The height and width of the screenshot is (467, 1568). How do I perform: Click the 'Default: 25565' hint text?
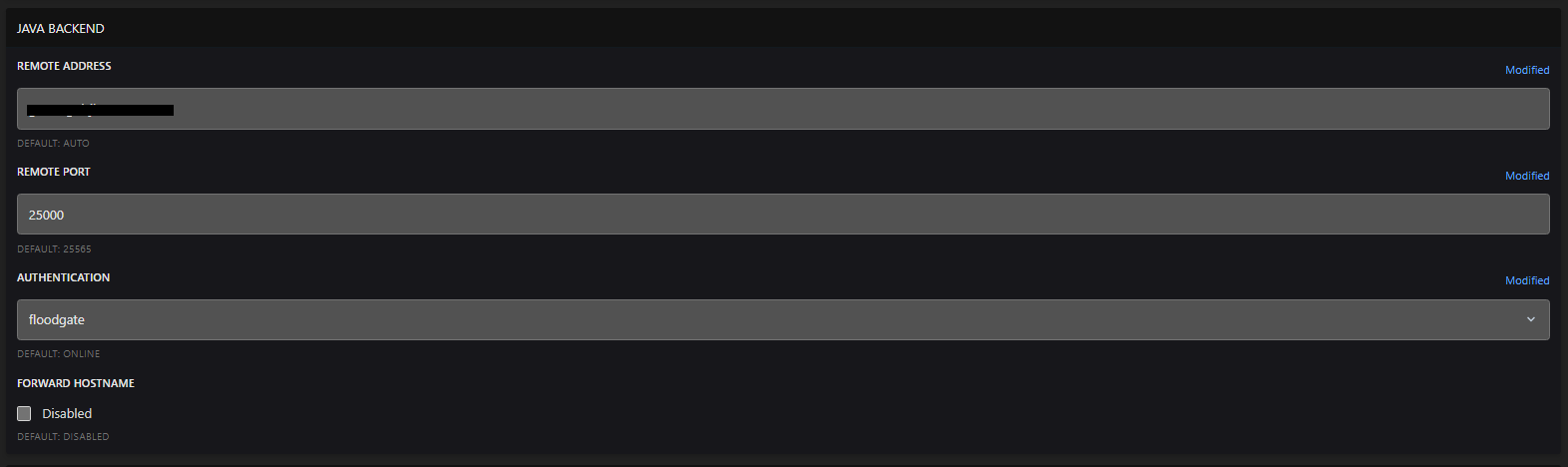coord(54,249)
